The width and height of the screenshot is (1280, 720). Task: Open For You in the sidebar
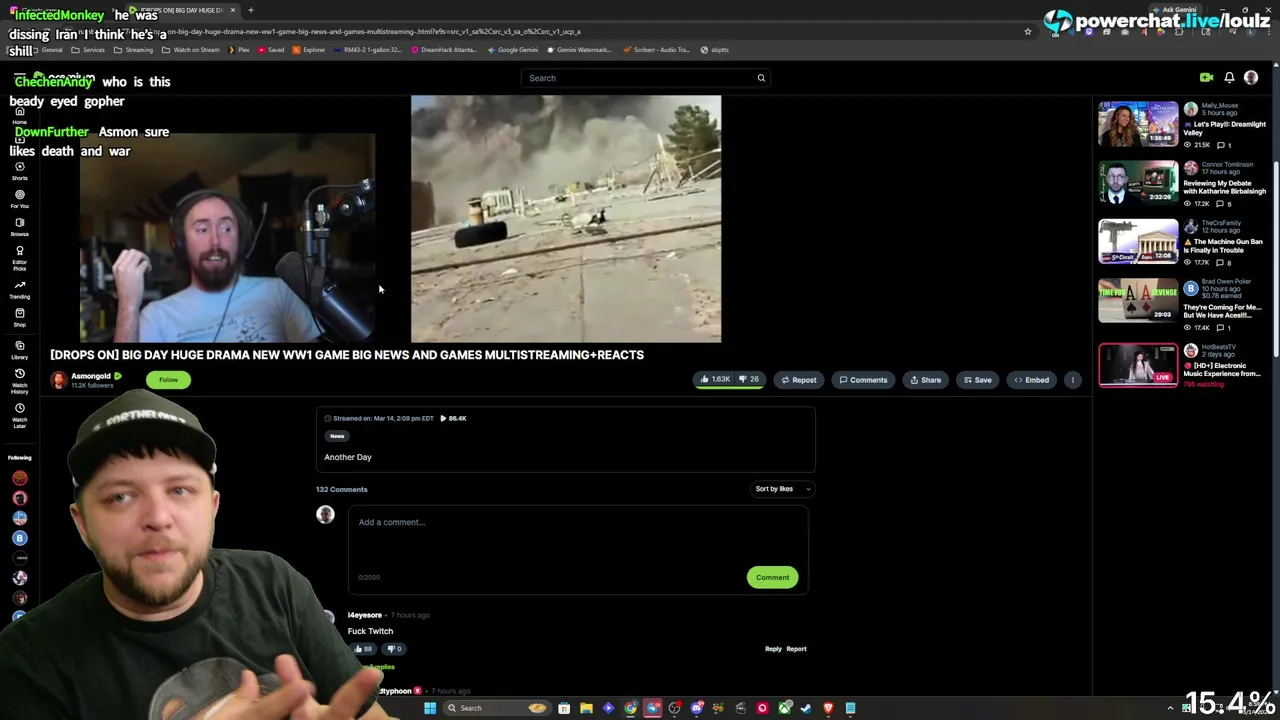pos(19,199)
